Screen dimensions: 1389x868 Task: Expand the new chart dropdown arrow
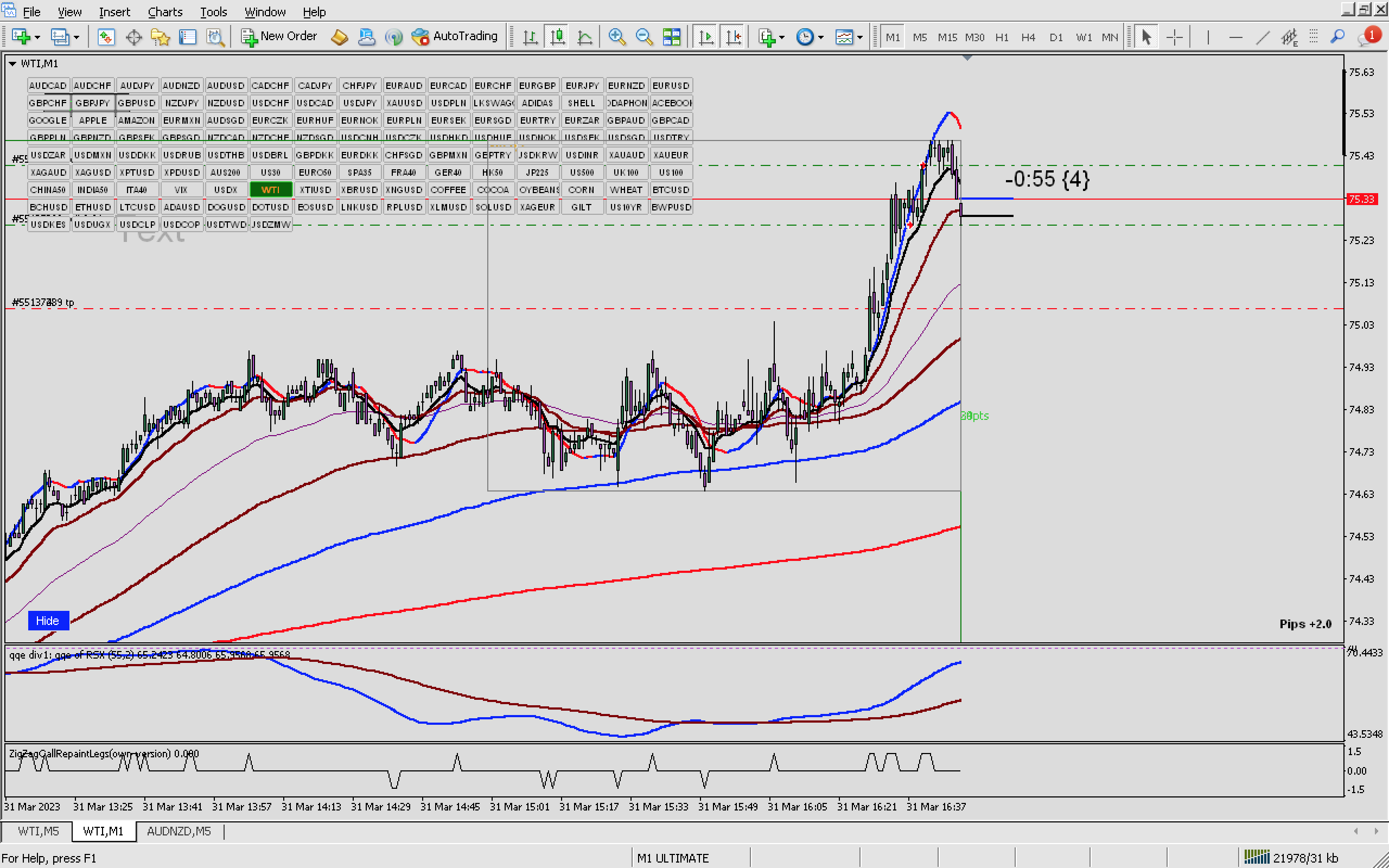pos(37,37)
